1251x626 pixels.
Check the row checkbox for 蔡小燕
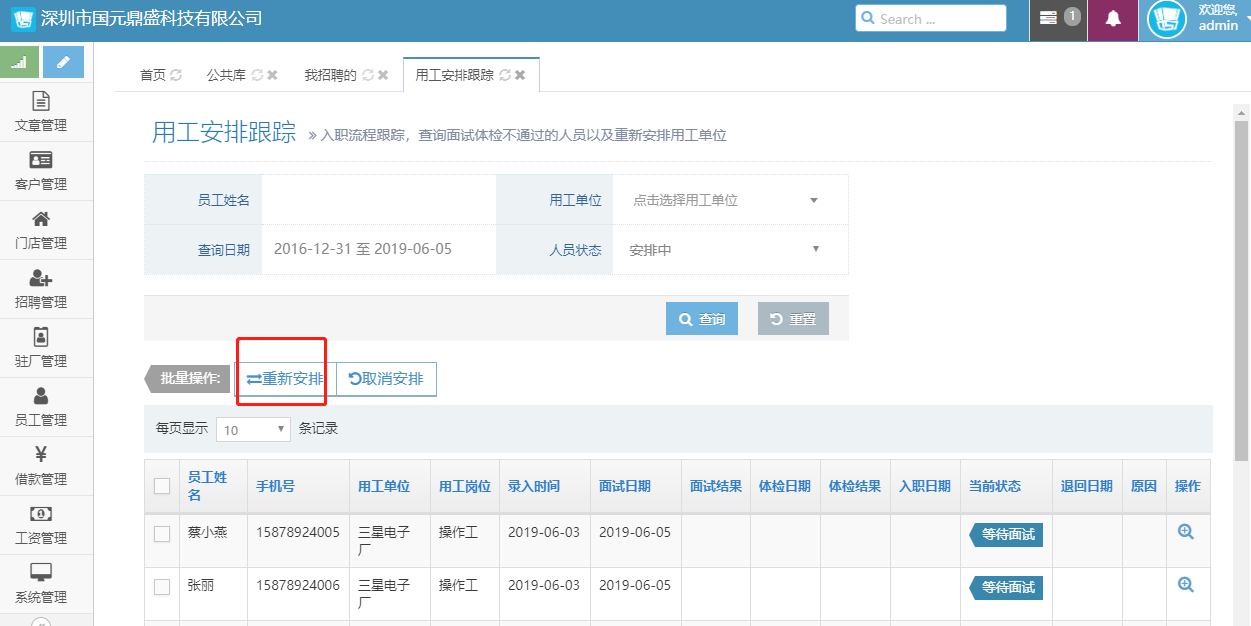[x=162, y=534]
